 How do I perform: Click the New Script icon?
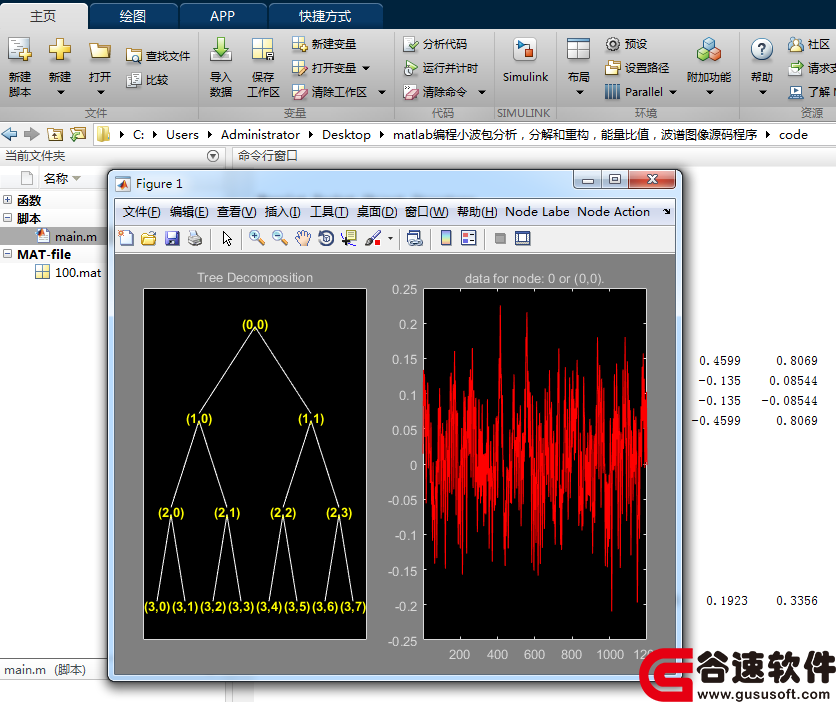coord(20,50)
